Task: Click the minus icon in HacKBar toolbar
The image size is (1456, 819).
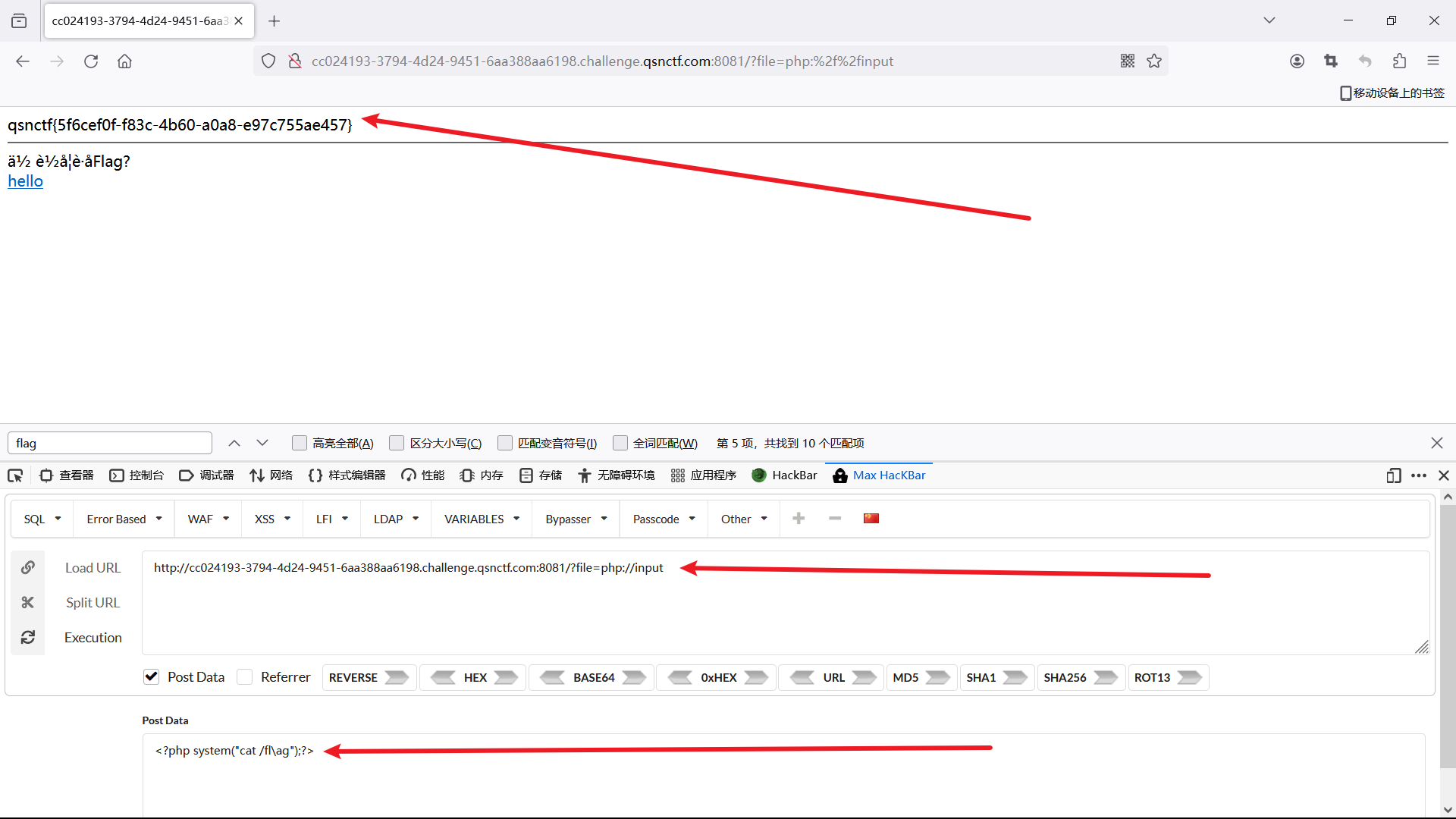Action: pyautogui.click(x=835, y=519)
